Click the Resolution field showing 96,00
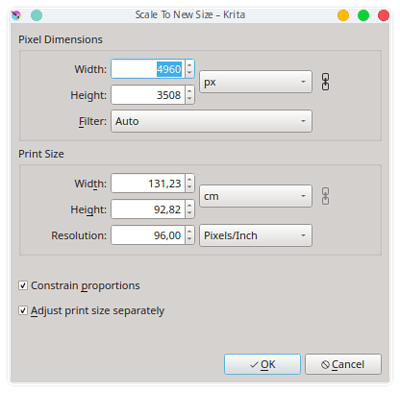The height and width of the screenshot is (393, 400). [148, 235]
